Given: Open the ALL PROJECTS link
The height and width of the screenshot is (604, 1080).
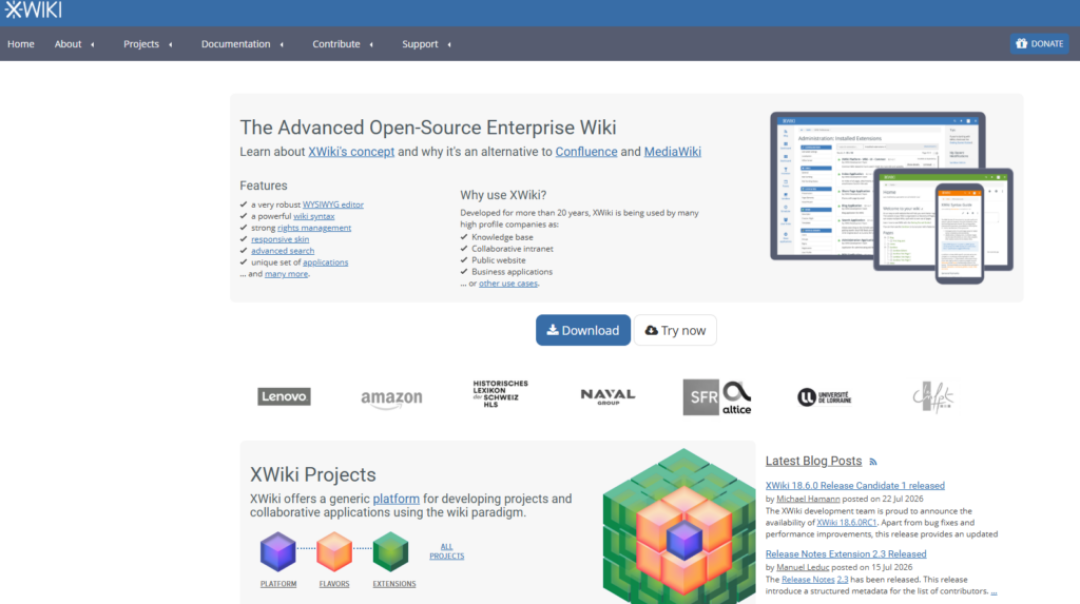Looking at the screenshot, I should coord(447,551).
